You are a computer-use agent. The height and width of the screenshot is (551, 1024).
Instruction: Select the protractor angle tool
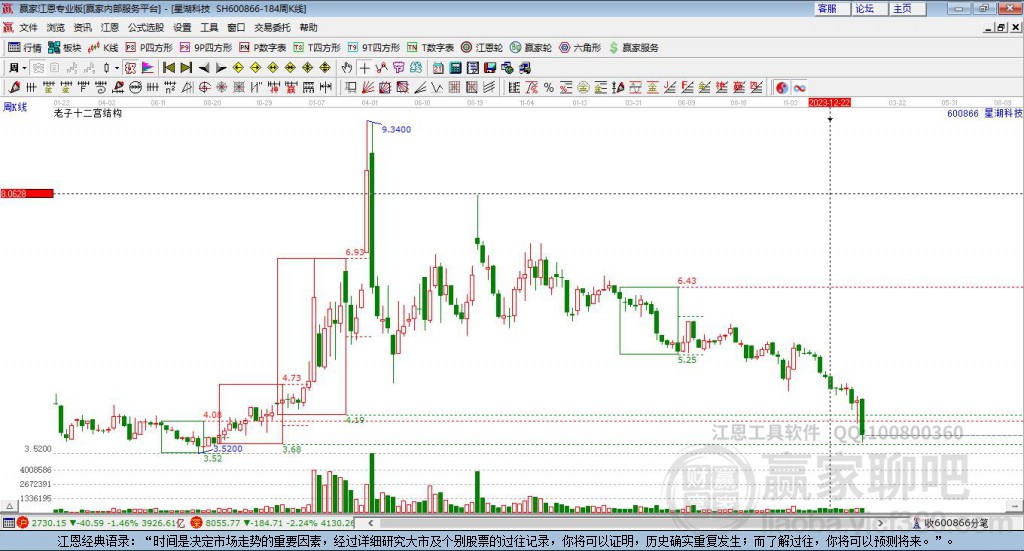tap(187, 87)
